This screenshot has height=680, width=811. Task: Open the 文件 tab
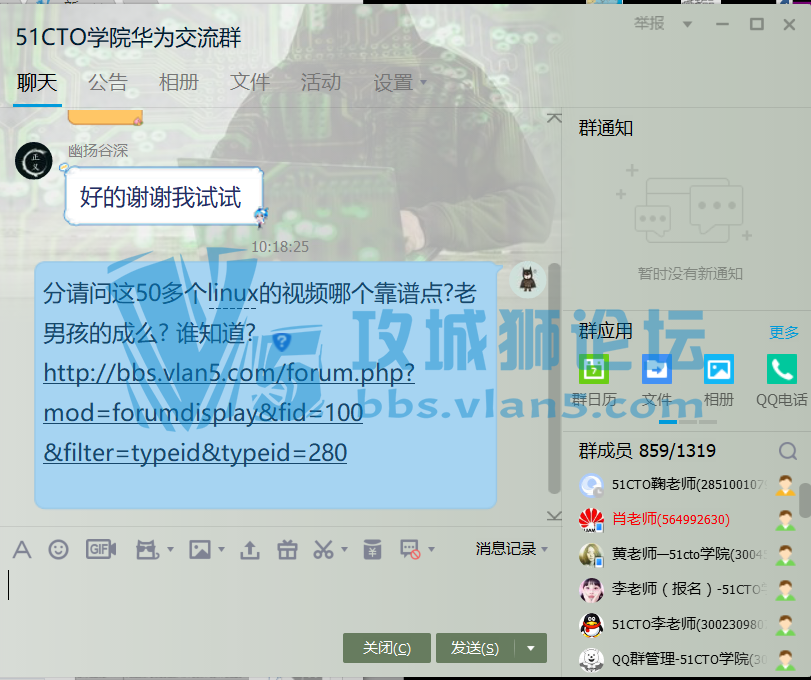point(250,82)
